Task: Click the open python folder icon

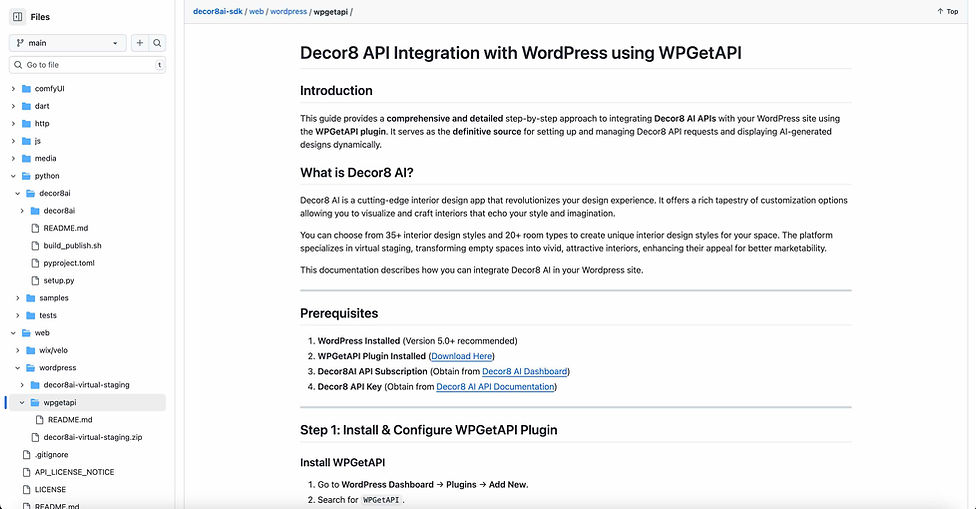Action: pyautogui.click(x=26, y=176)
